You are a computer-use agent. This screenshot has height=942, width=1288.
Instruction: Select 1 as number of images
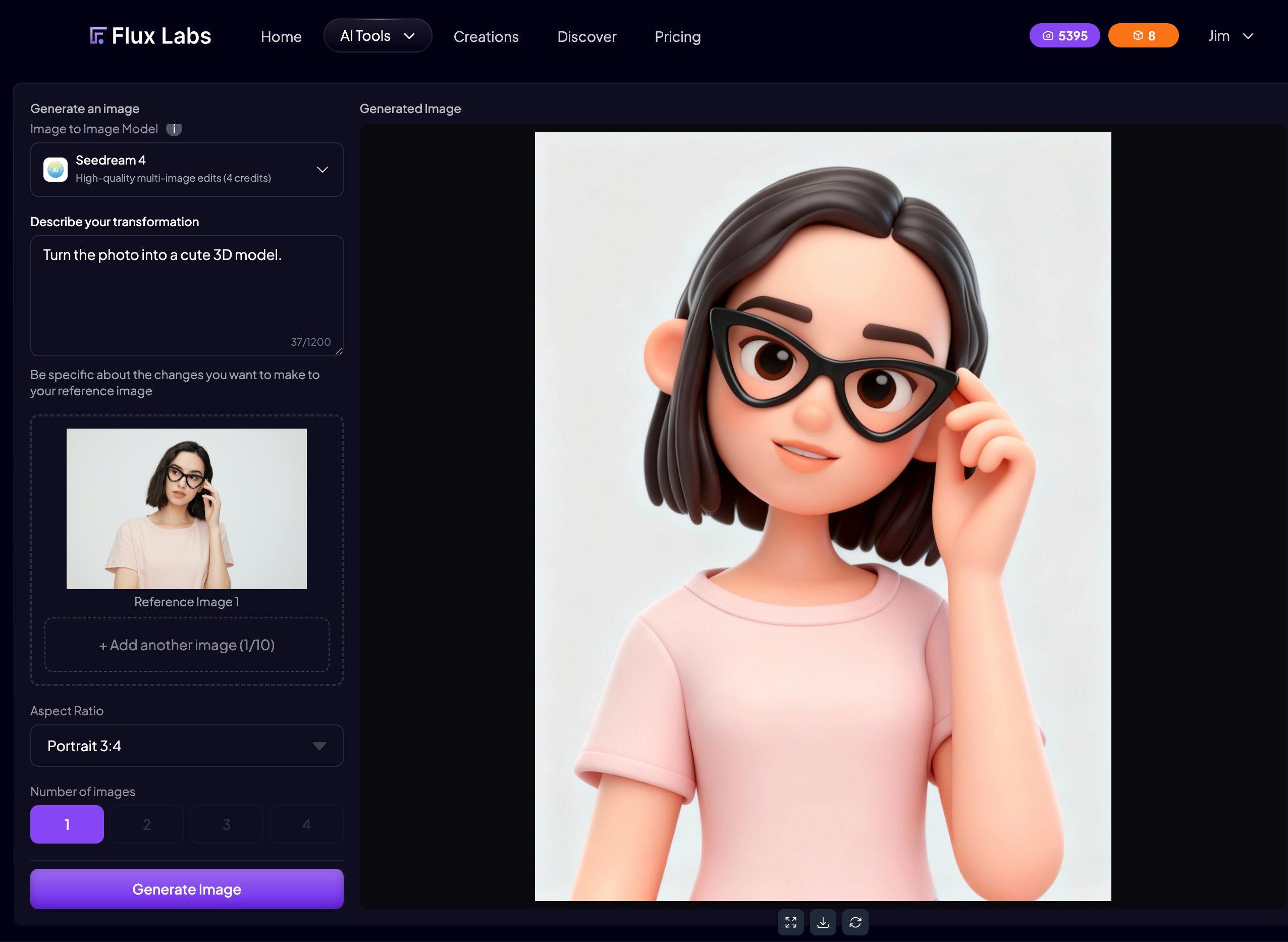67,824
